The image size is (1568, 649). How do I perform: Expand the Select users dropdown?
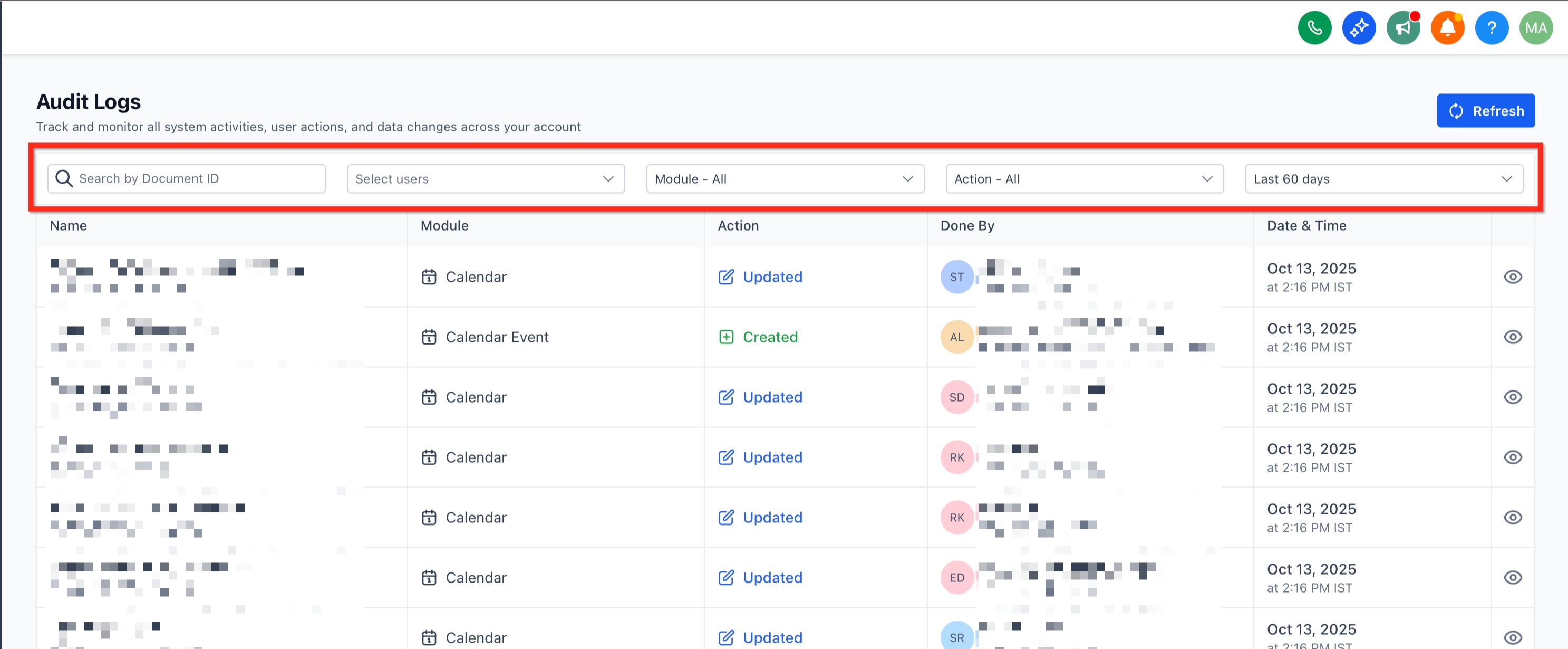click(485, 178)
